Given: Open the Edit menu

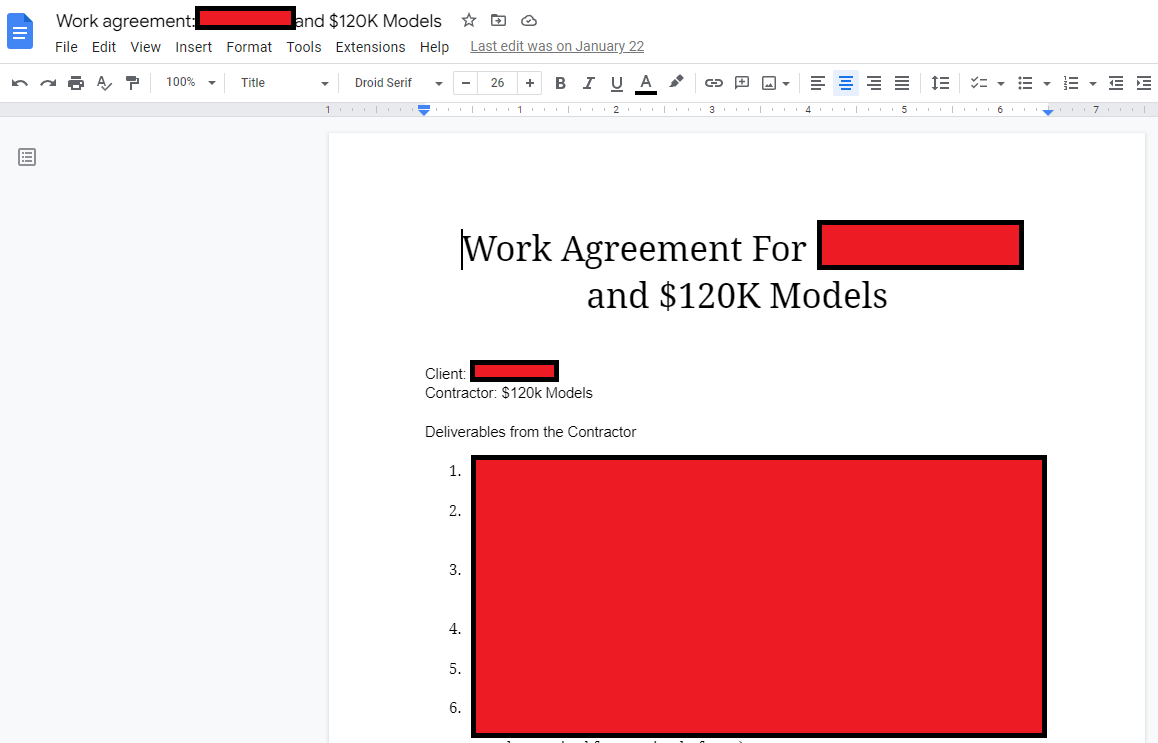Looking at the screenshot, I should click(103, 47).
